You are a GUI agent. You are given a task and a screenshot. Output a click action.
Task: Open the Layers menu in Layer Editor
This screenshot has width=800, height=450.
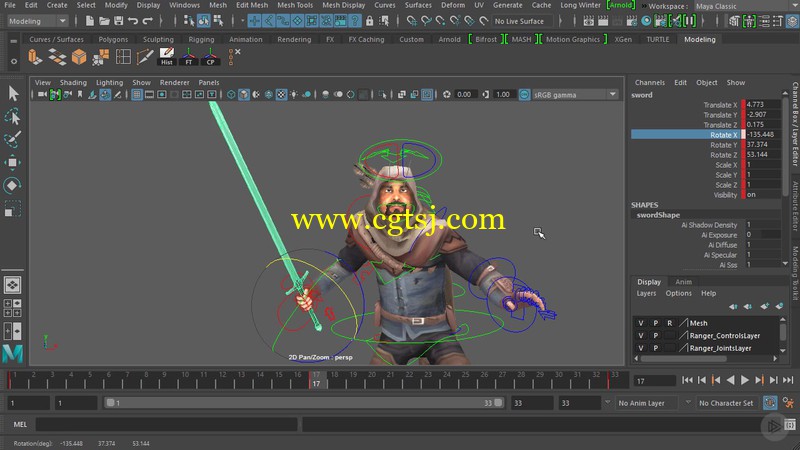pos(646,293)
